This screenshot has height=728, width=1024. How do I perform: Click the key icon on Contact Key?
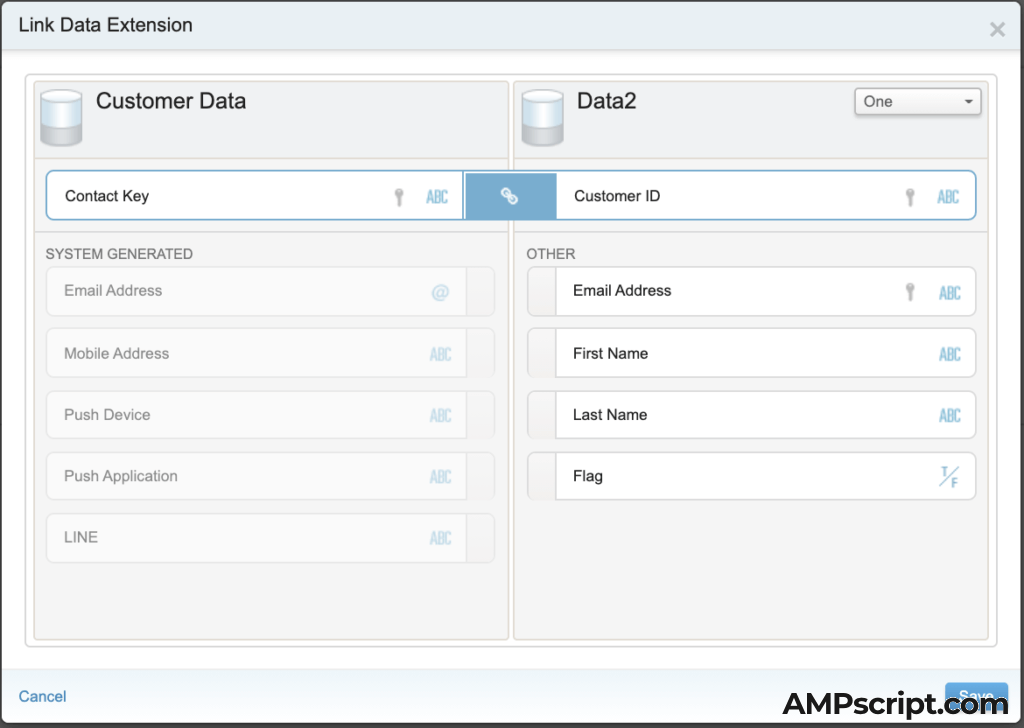399,197
